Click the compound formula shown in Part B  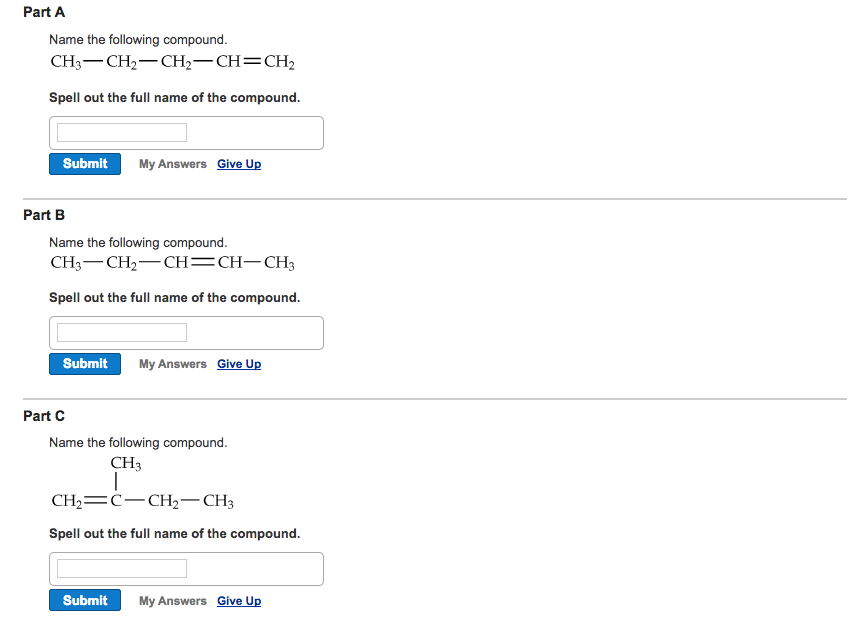(172, 261)
